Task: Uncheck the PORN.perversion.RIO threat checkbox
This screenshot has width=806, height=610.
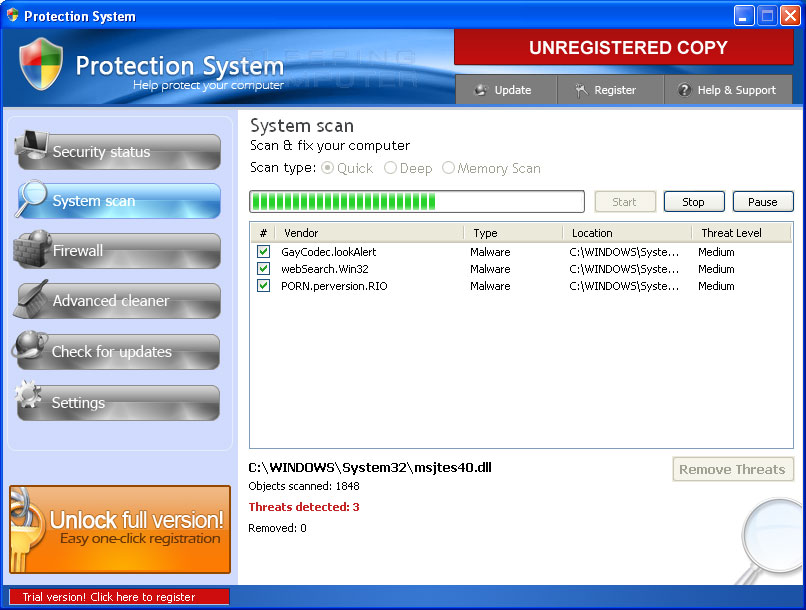Action: coord(263,286)
